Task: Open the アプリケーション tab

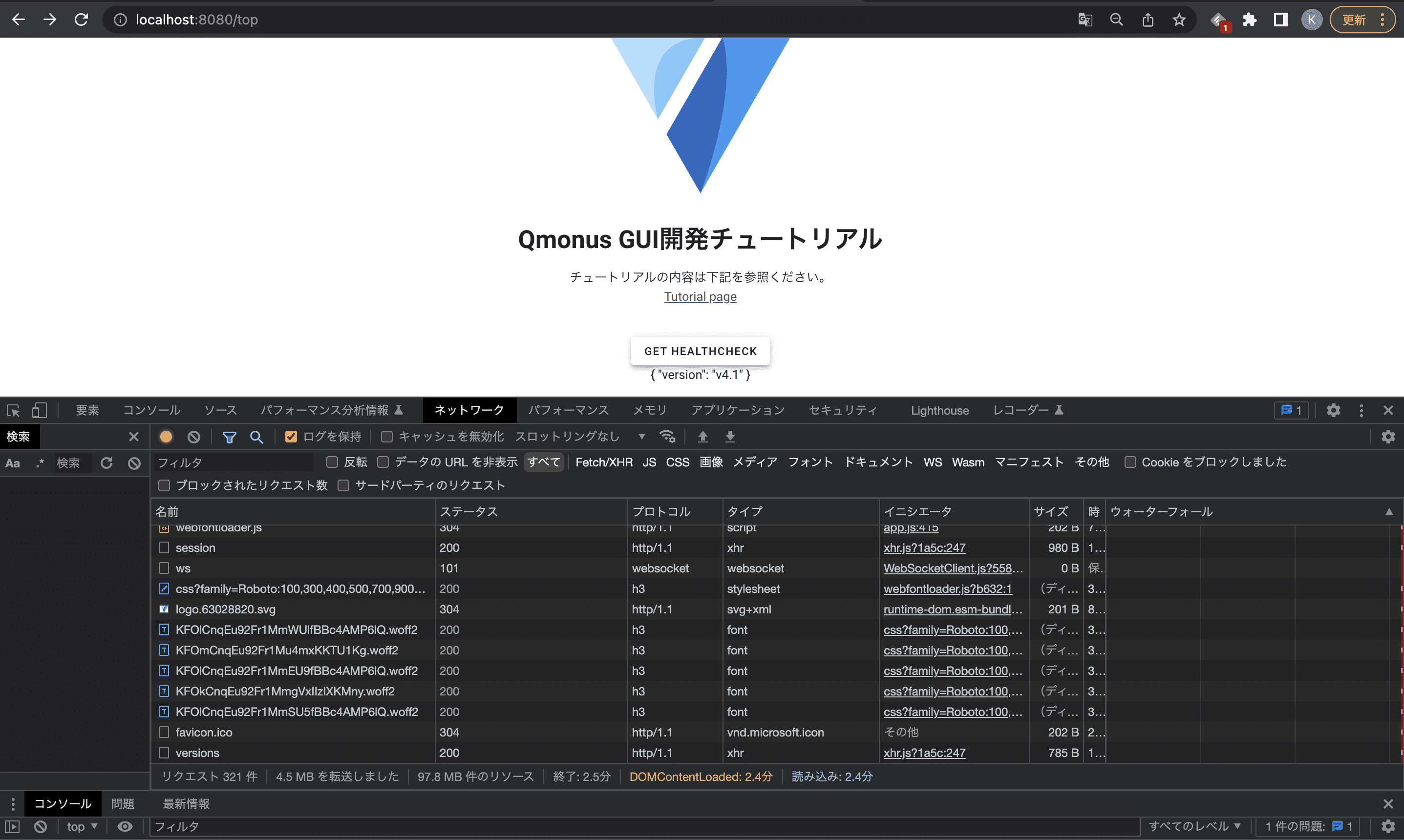Action: click(738, 410)
